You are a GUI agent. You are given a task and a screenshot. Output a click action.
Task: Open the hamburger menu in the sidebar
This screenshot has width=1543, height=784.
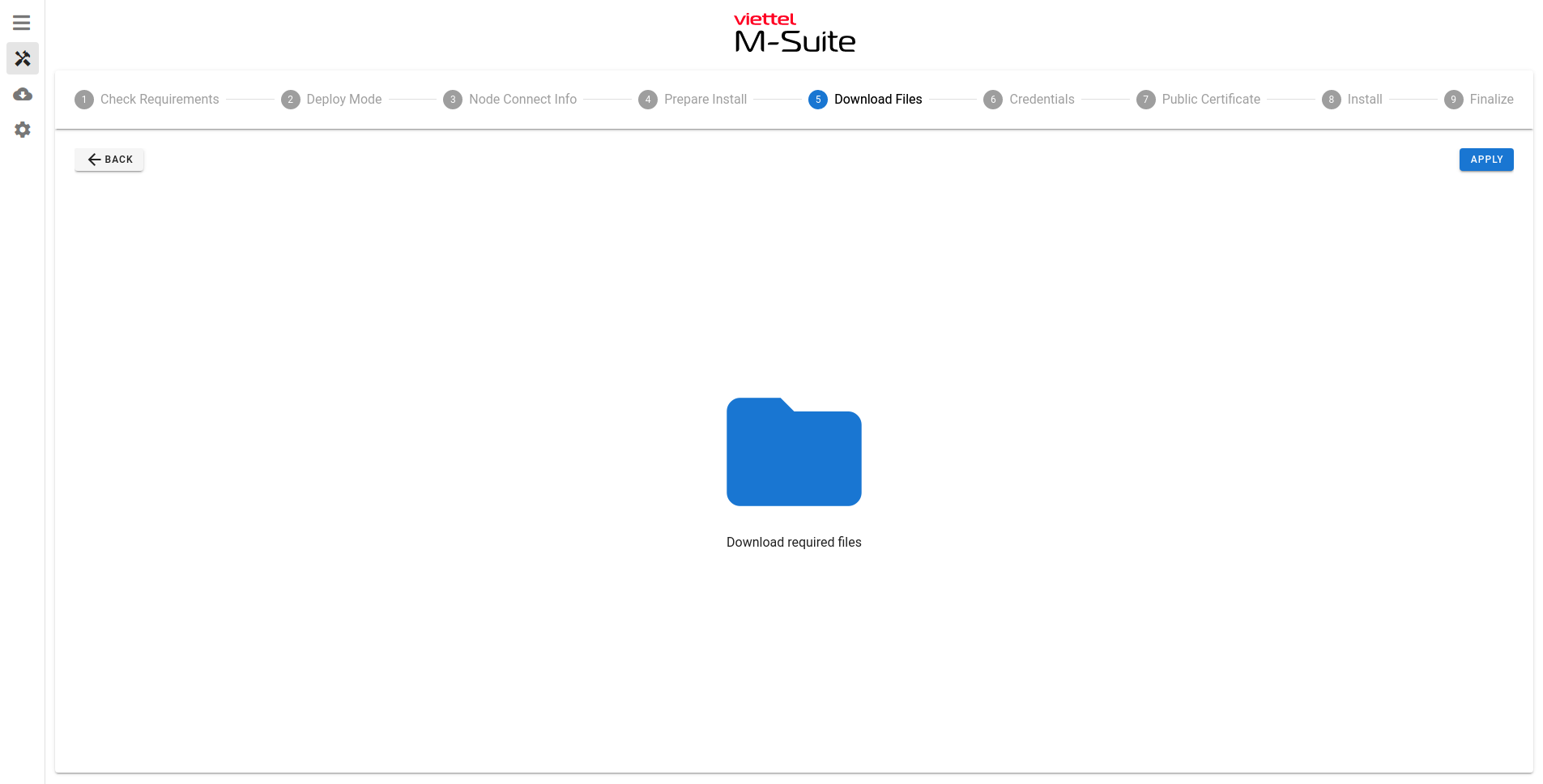tap(22, 23)
